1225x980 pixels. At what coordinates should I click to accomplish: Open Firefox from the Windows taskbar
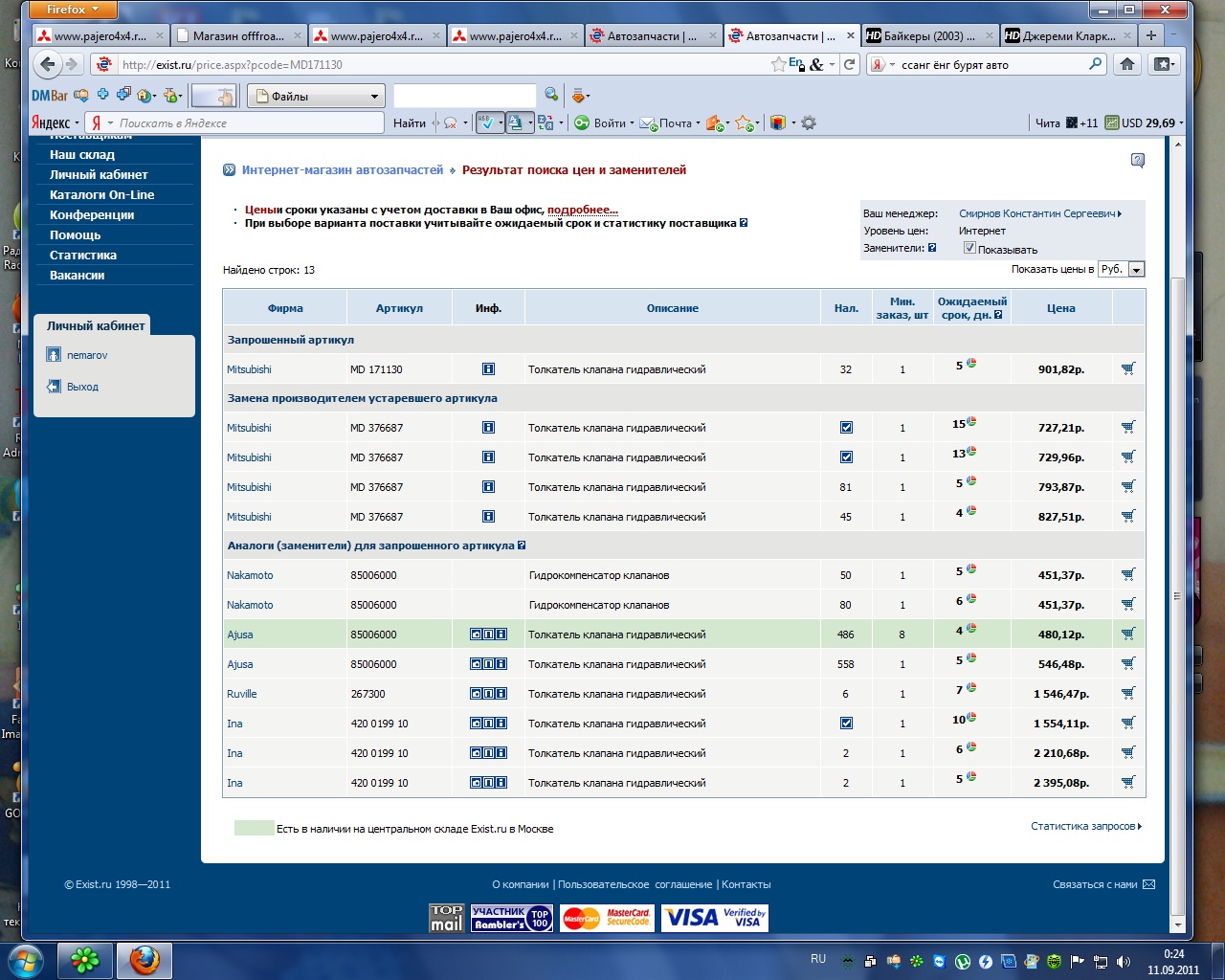coord(144,959)
